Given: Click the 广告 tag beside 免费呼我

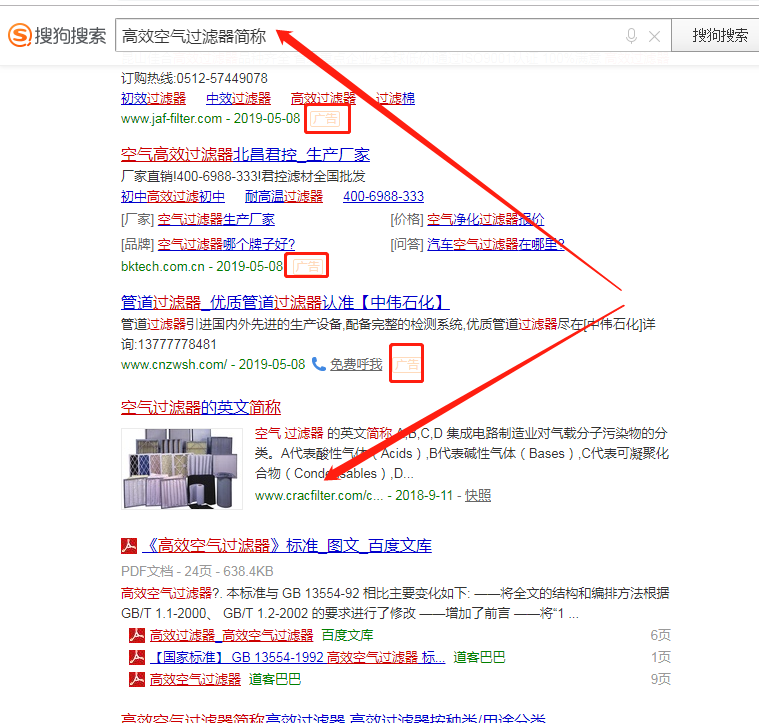Looking at the screenshot, I should coord(407,364).
